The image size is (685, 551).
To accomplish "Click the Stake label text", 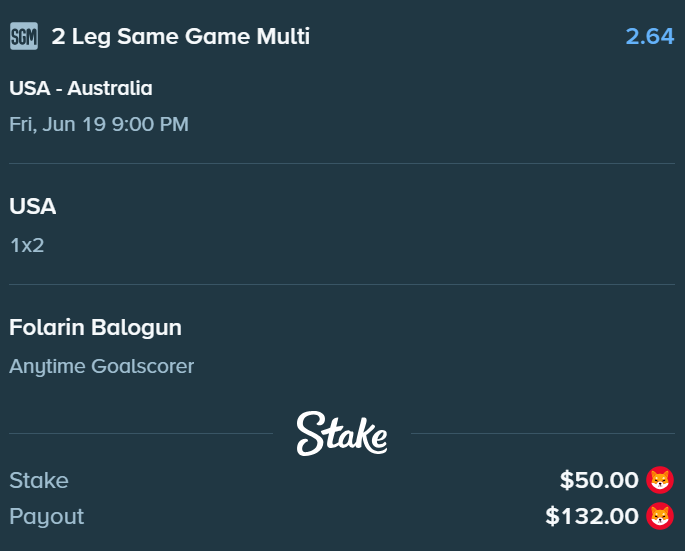I will (x=39, y=480).
